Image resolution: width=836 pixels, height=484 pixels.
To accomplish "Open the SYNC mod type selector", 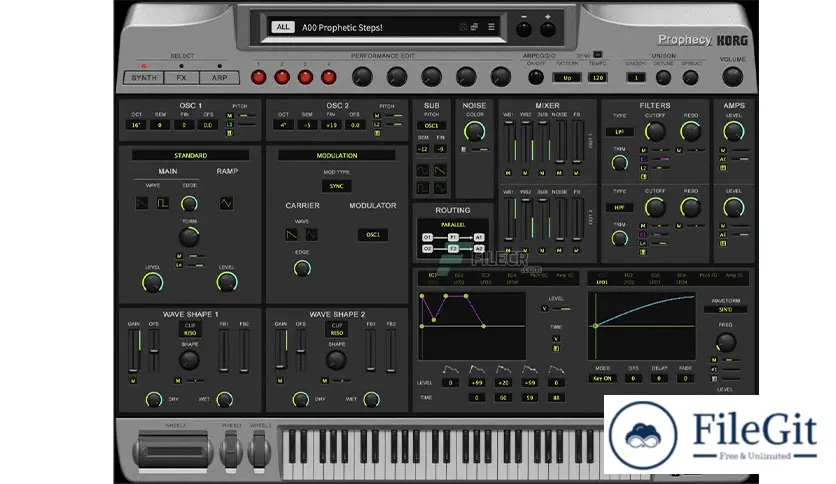I will click(x=336, y=186).
